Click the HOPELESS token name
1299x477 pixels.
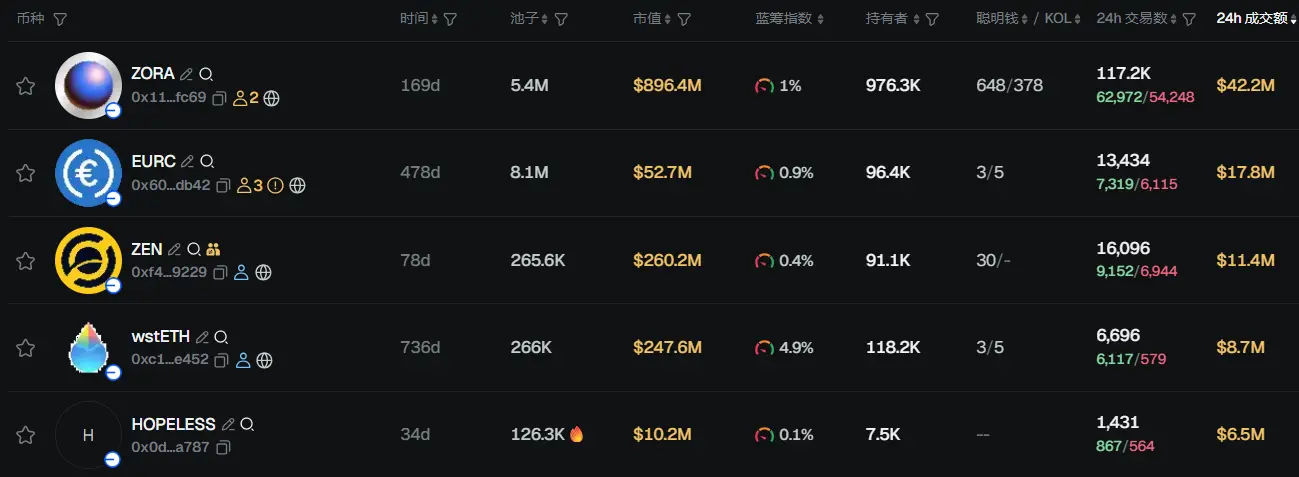click(173, 424)
